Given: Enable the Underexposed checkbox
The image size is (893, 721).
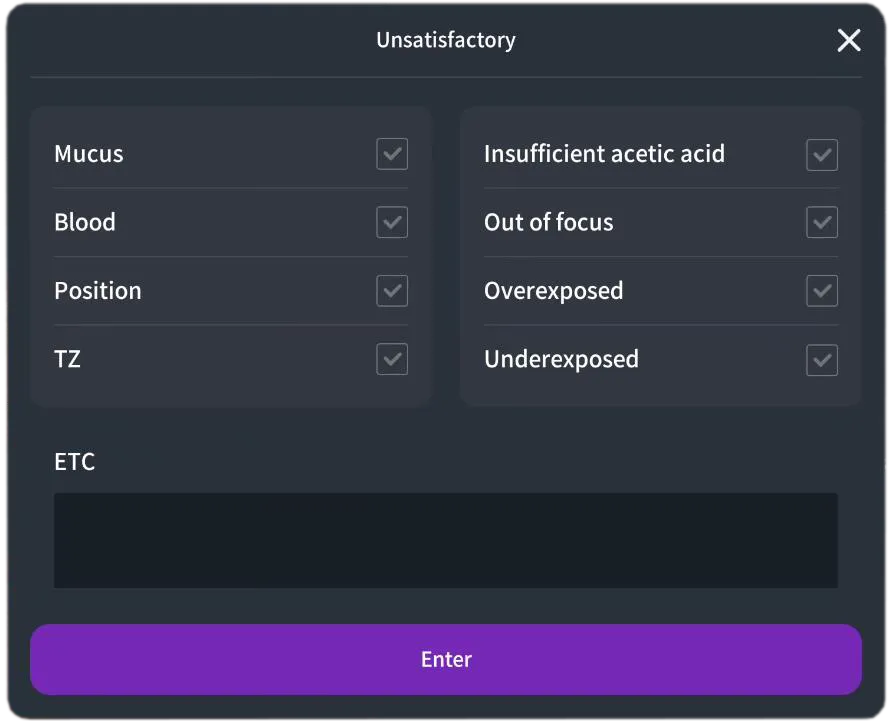Looking at the screenshot, I should (821, 359).
